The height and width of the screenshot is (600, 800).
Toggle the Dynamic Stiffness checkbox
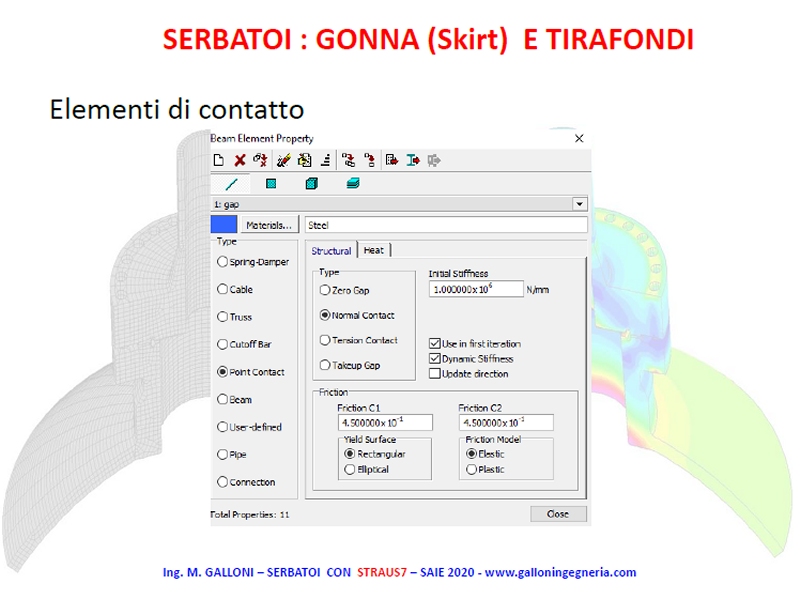click(x=435, y=359)
